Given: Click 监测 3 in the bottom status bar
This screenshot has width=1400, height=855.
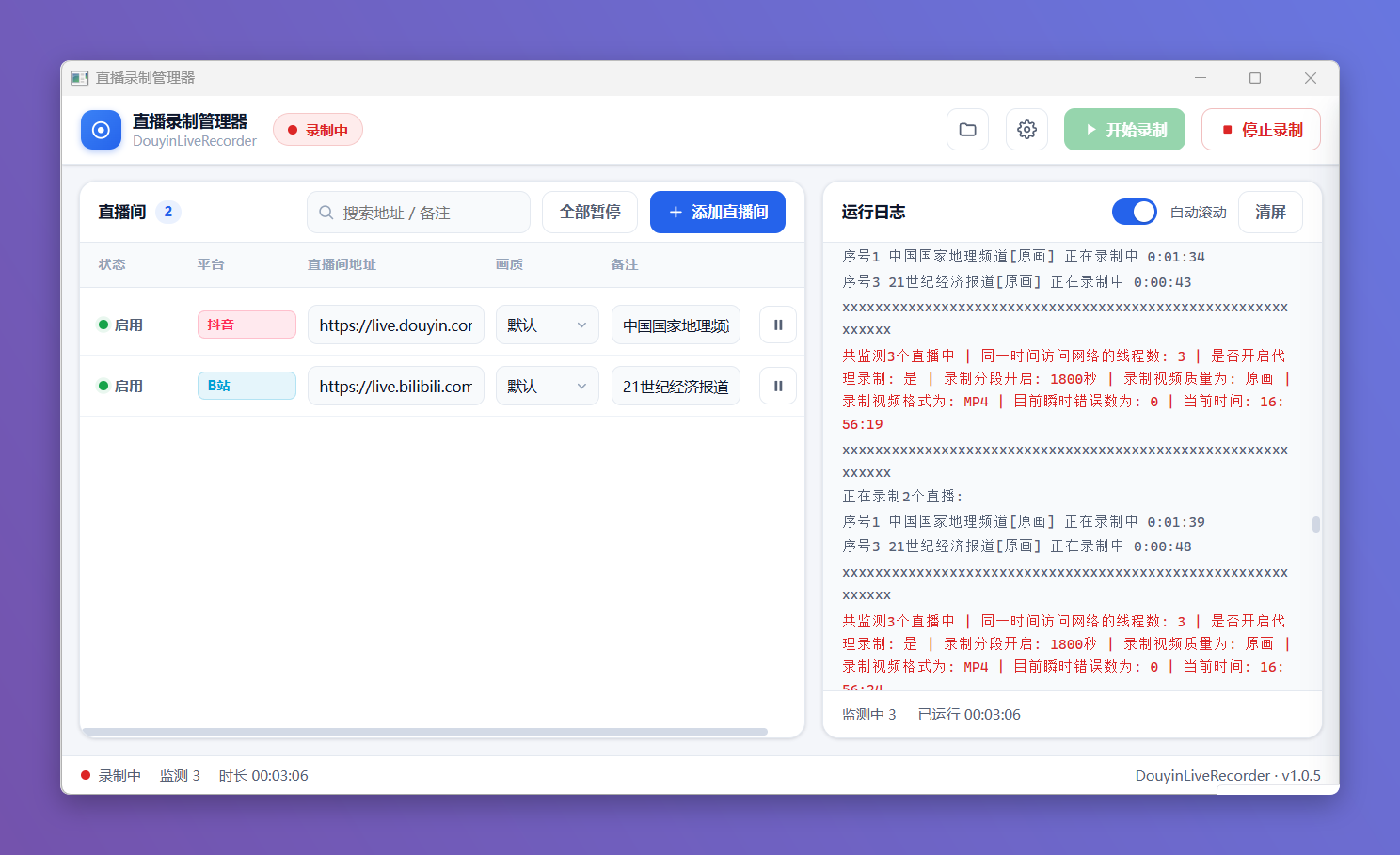Looking at the screenshot, I should click(x=180, y=775).
